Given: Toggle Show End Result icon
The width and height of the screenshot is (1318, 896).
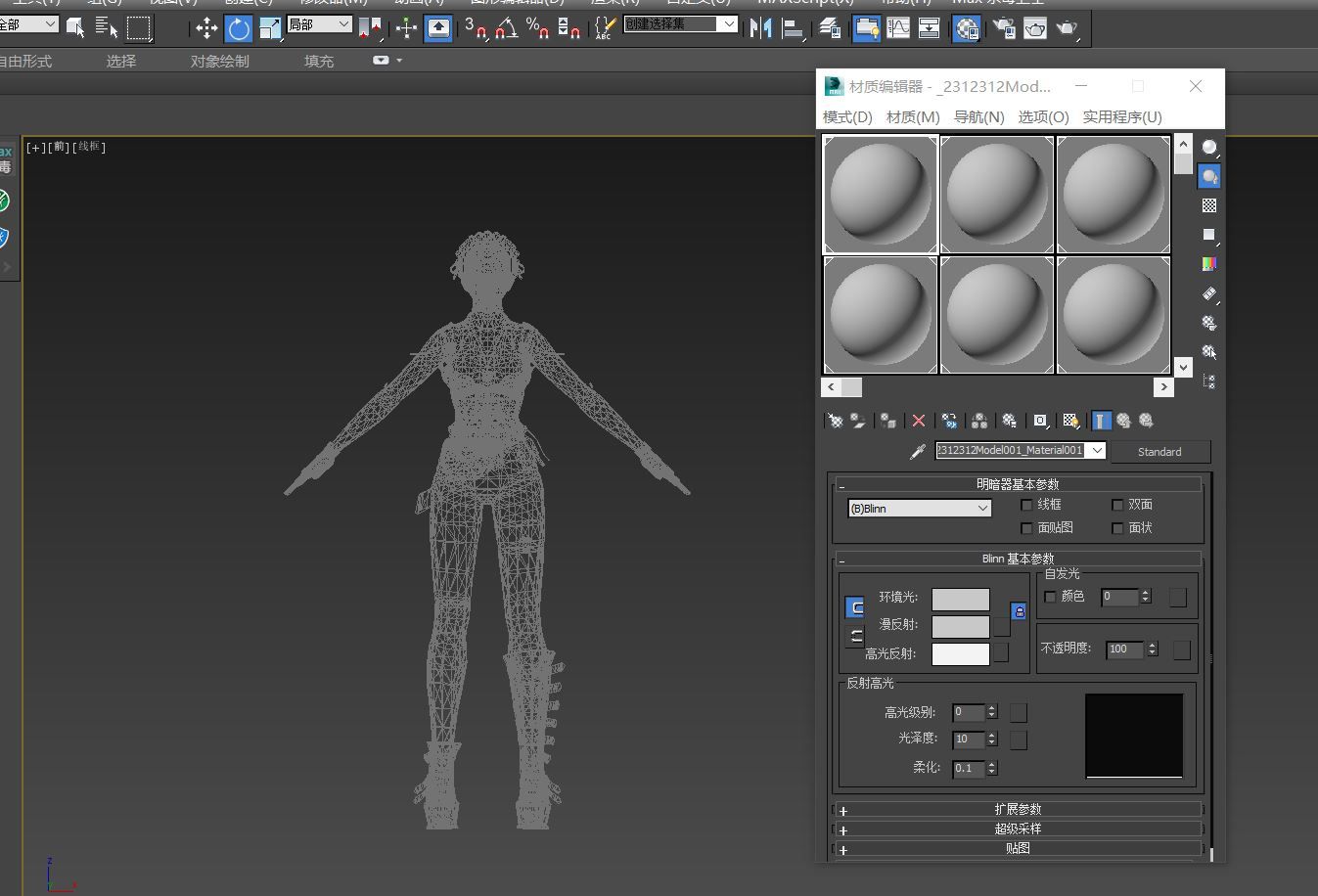Looking at the screenshot, I should click(1102, 421).
